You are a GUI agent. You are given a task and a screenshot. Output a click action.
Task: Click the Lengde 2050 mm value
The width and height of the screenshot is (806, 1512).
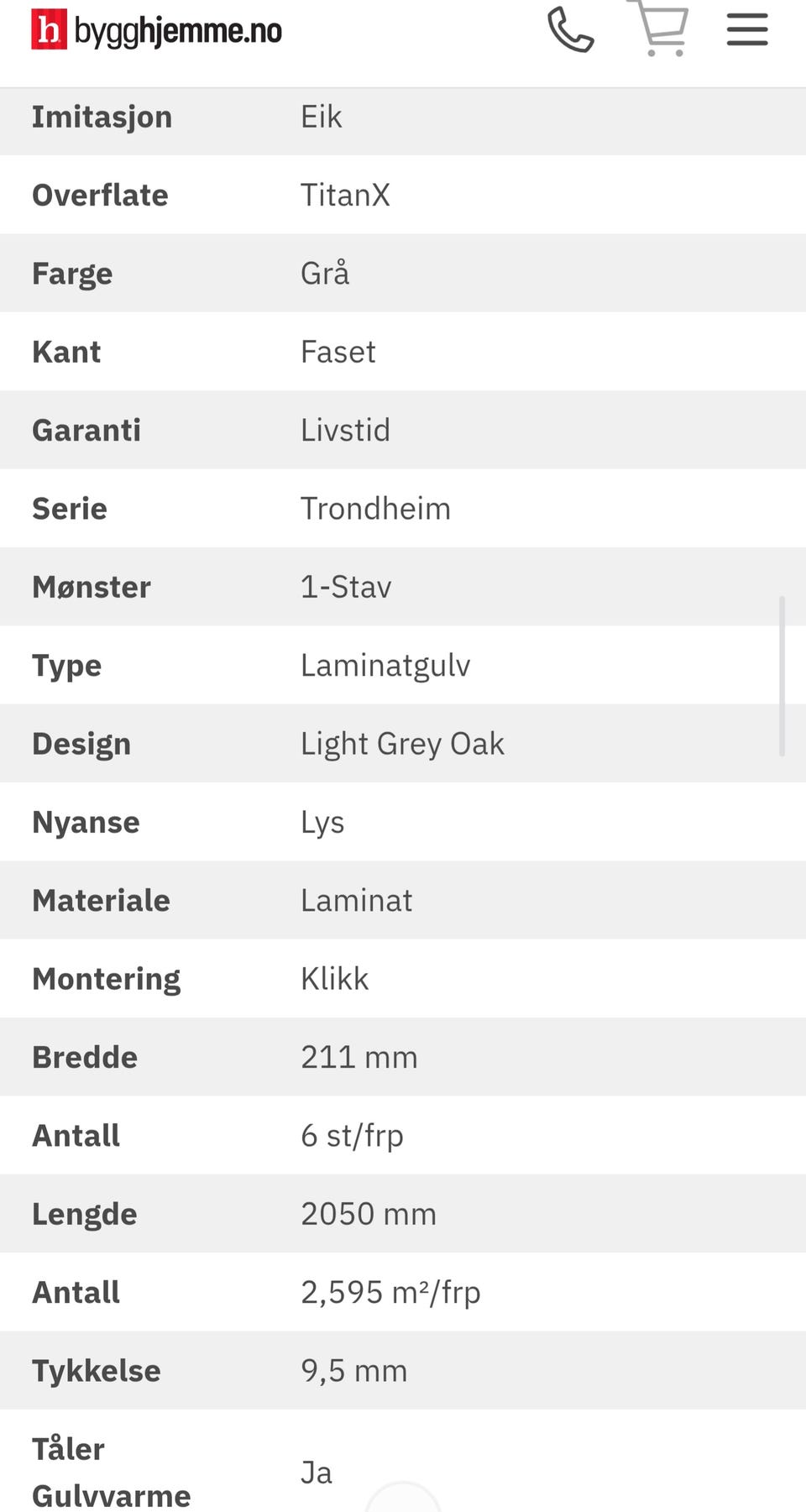(369, 1214)
